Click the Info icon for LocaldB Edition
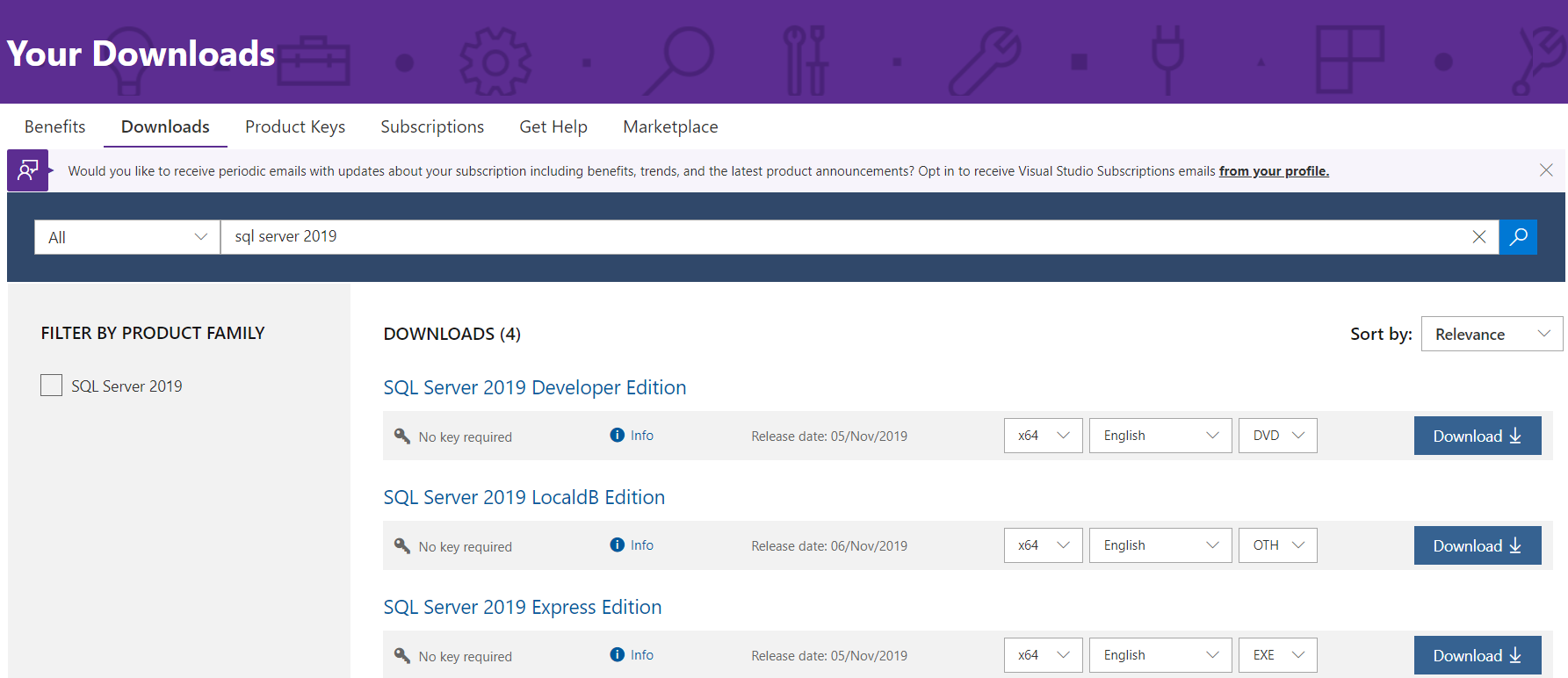This screenshot has width=1568, height=678. coord(618,545)
